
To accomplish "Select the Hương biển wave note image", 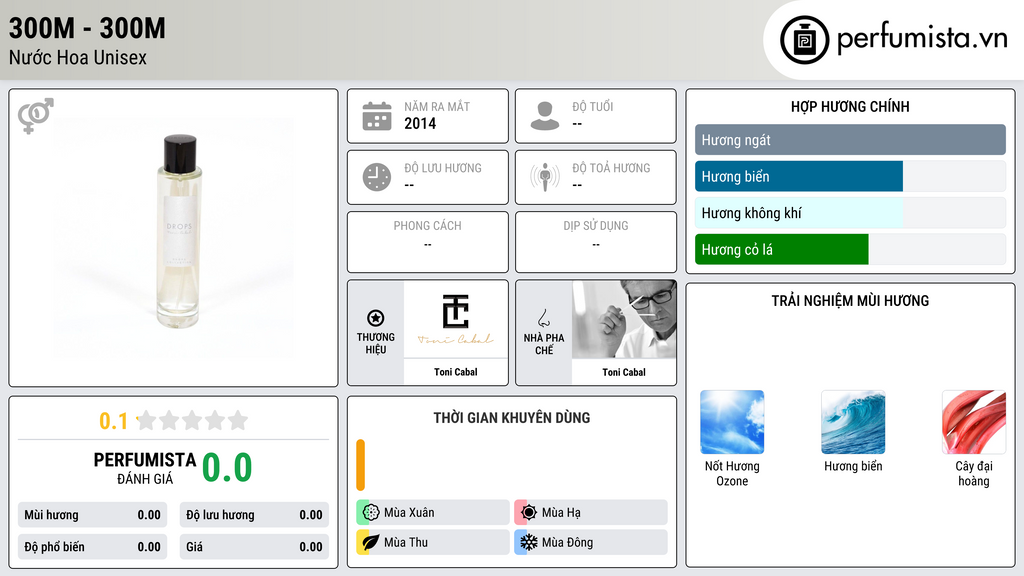I will [853, 422].
